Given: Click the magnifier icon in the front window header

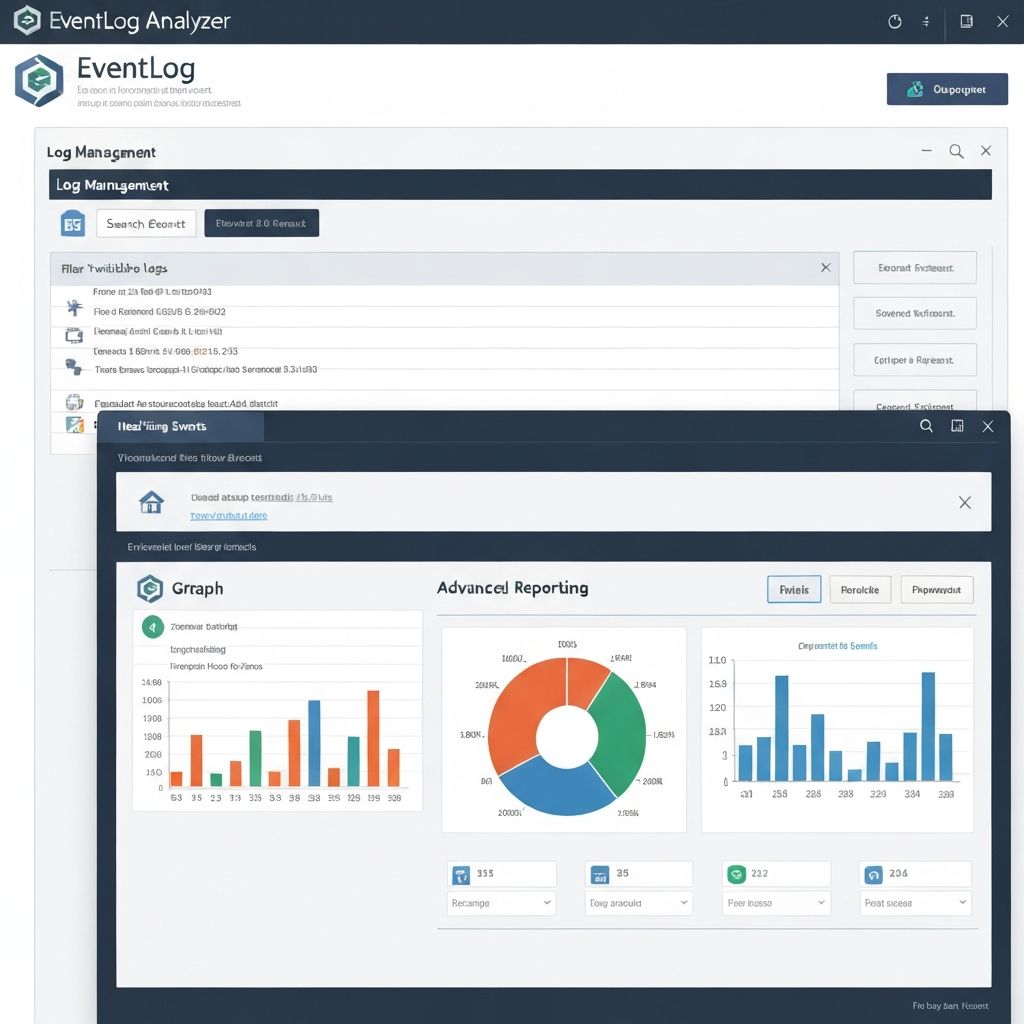Looking at the screenshot, I should (926, 426).
